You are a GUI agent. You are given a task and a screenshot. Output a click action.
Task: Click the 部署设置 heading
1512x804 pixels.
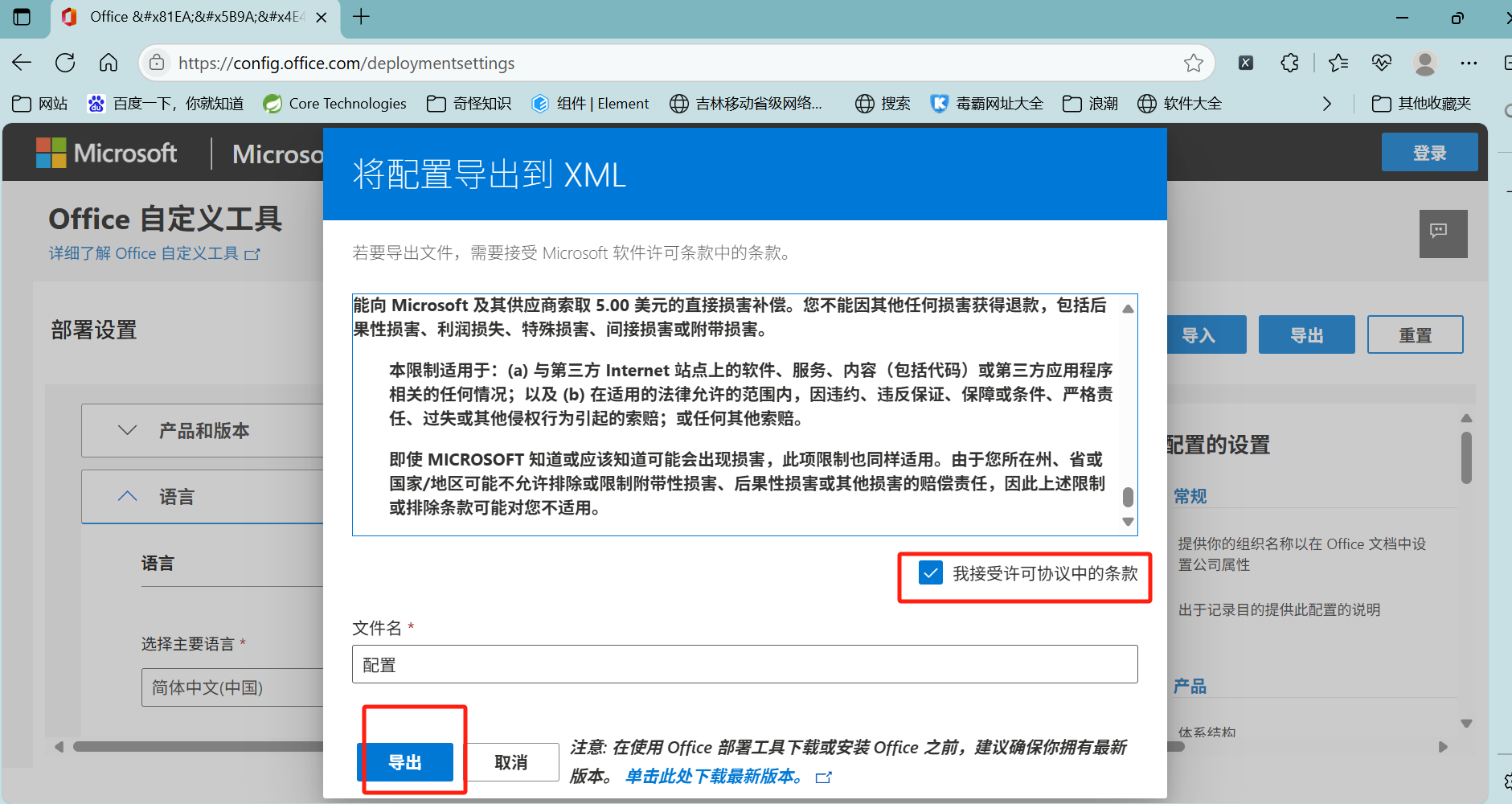pyautogui.click(x=94, y=330)
